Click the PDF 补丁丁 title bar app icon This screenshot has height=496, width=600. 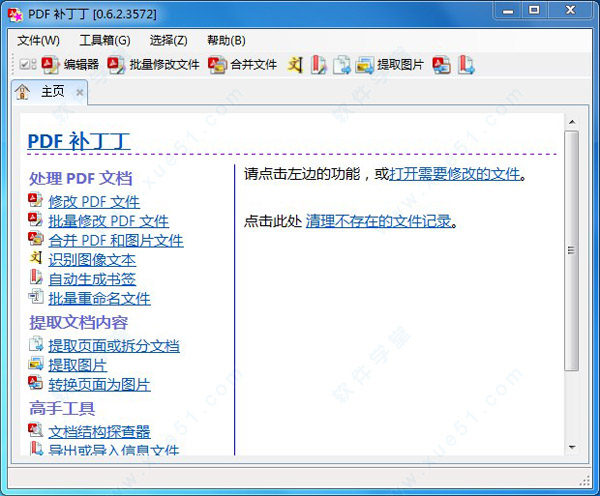pyautogui.click(x=15, y=15)
